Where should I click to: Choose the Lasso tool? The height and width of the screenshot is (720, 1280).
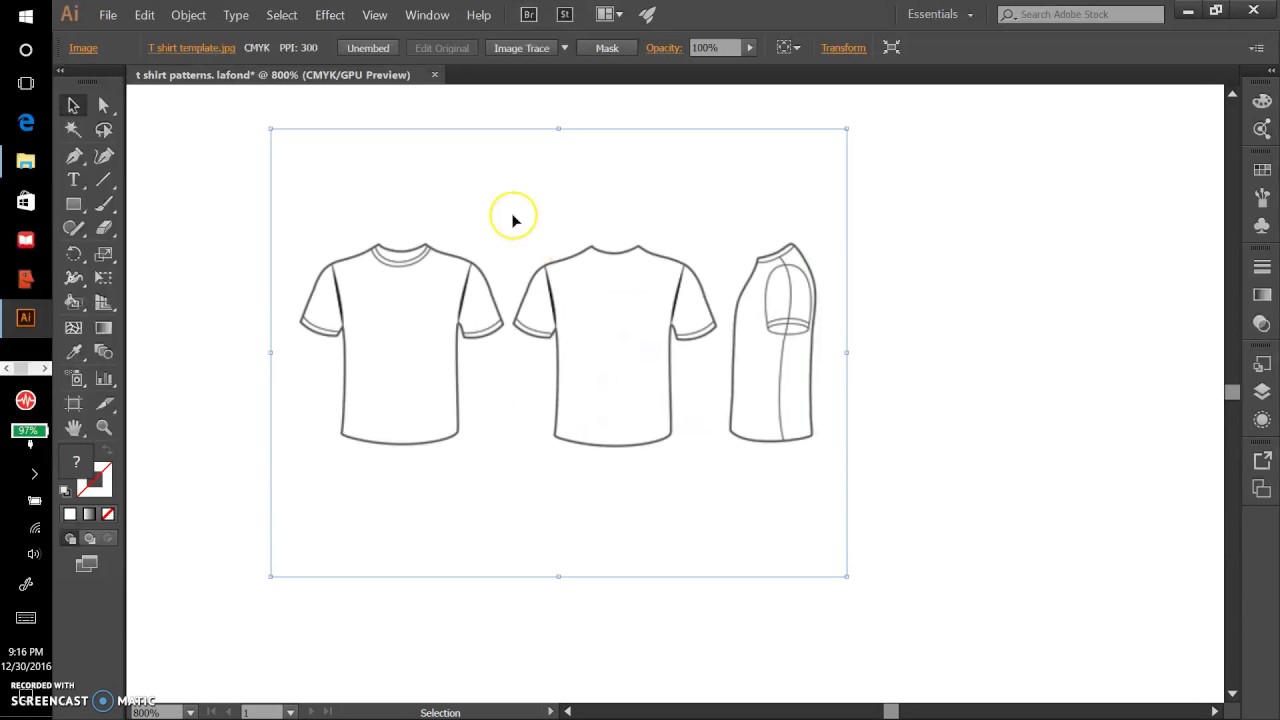tap(104, 130)
